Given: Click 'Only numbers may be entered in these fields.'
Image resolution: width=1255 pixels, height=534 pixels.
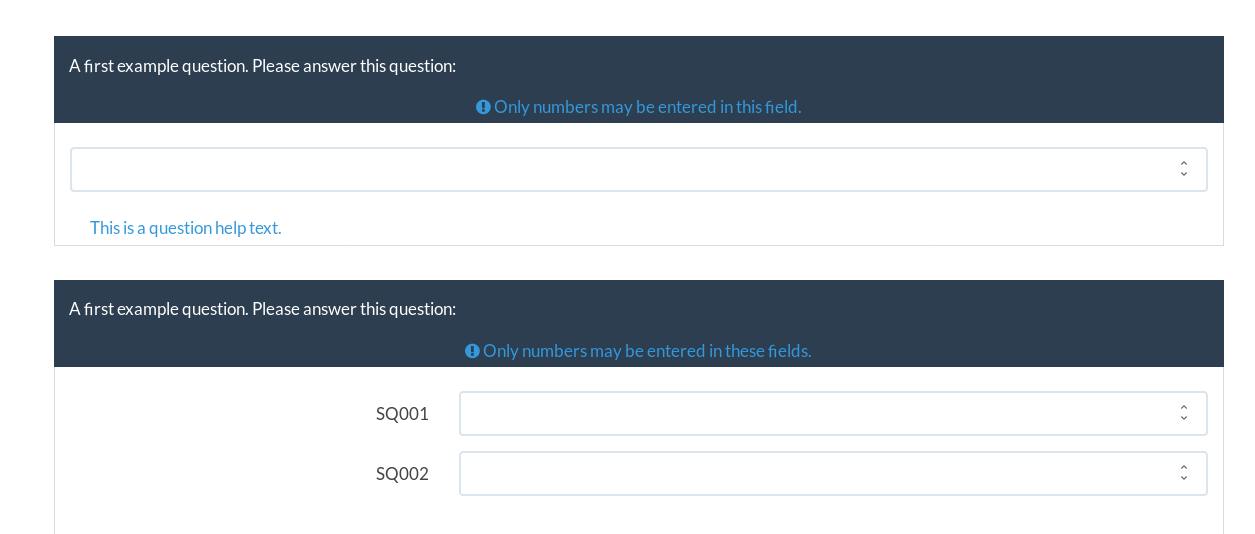Looking at the screenshot, I should pyautogui.click(x=647, y=351).
